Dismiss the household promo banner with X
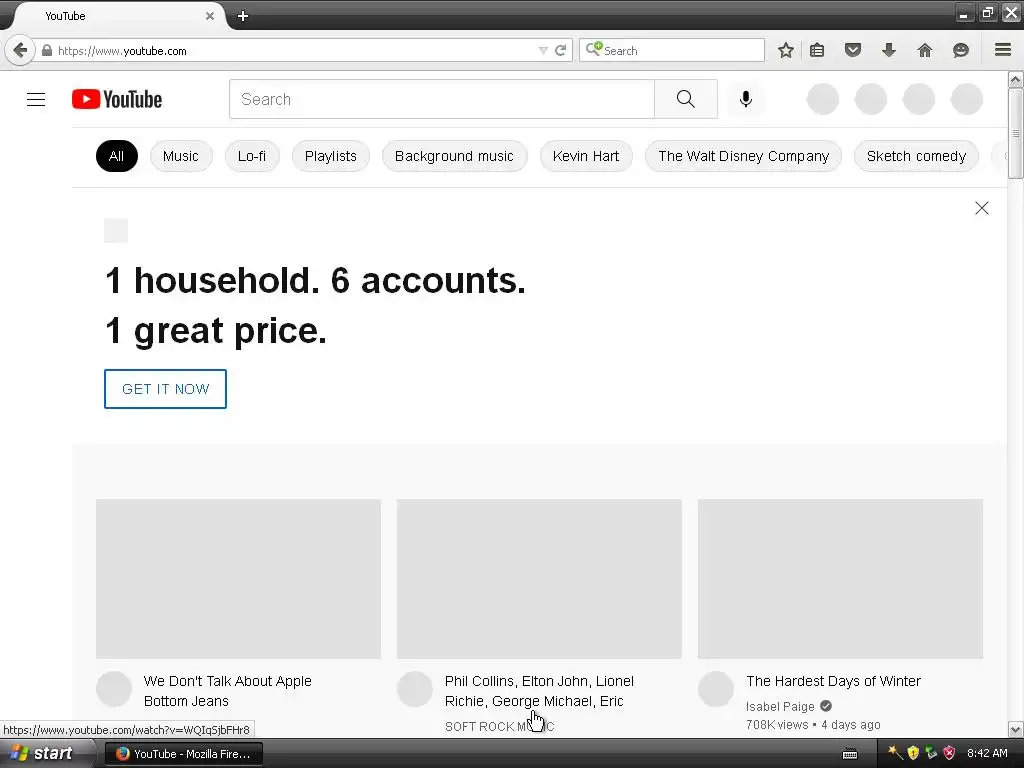The width and height of the screenshot is (1024, 768). click(x=982, y=208)
